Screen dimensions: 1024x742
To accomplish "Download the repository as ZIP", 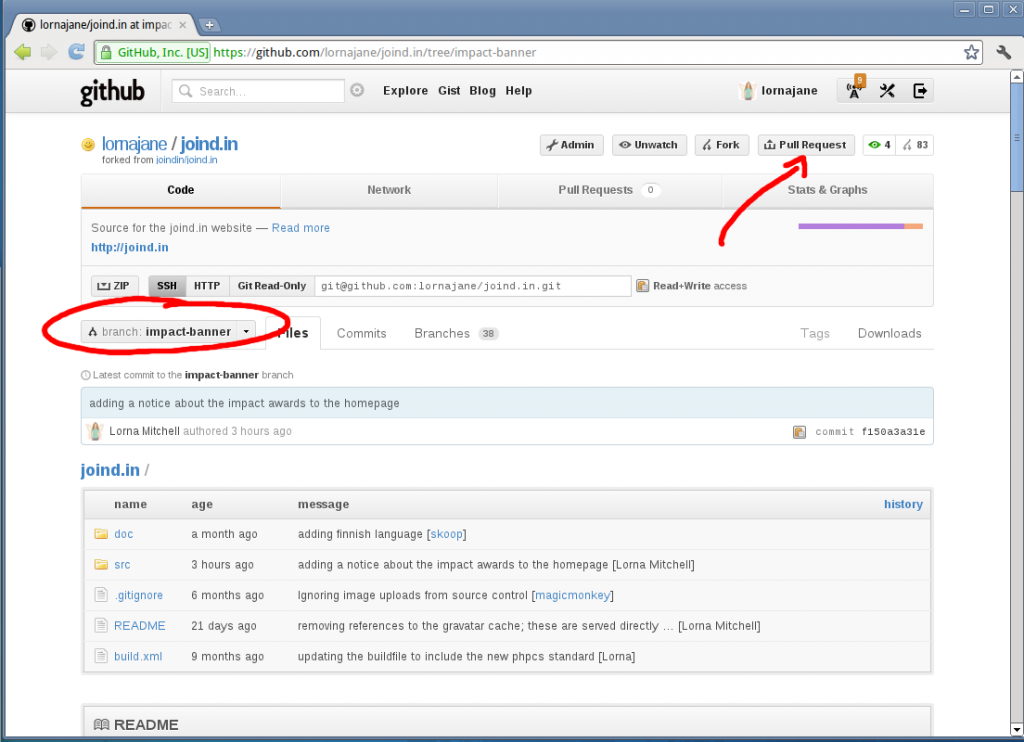I will point(114,286).
